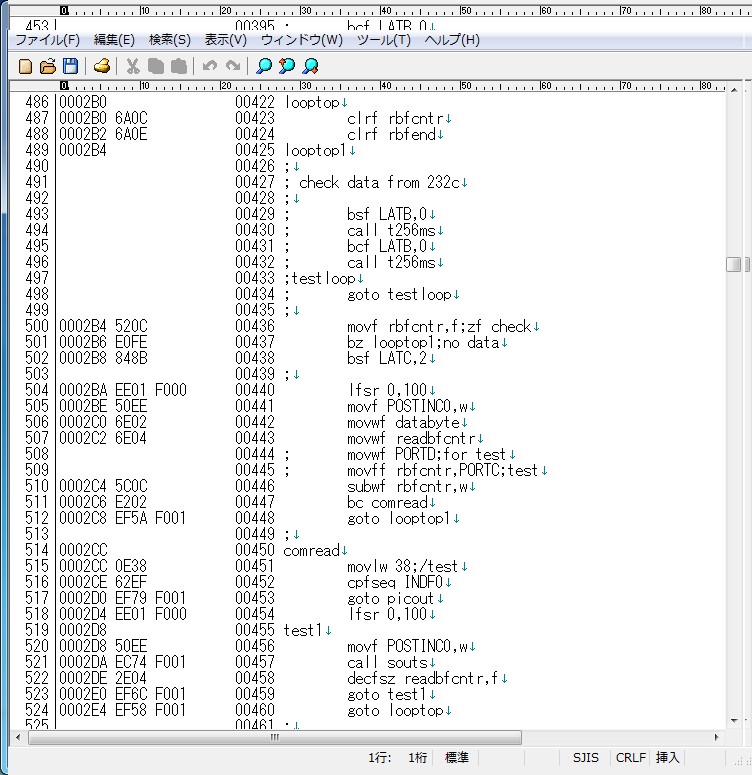Click the 'goto looptop1' line
This screenshot has height=775, width=752.
(x=399, y=518)
